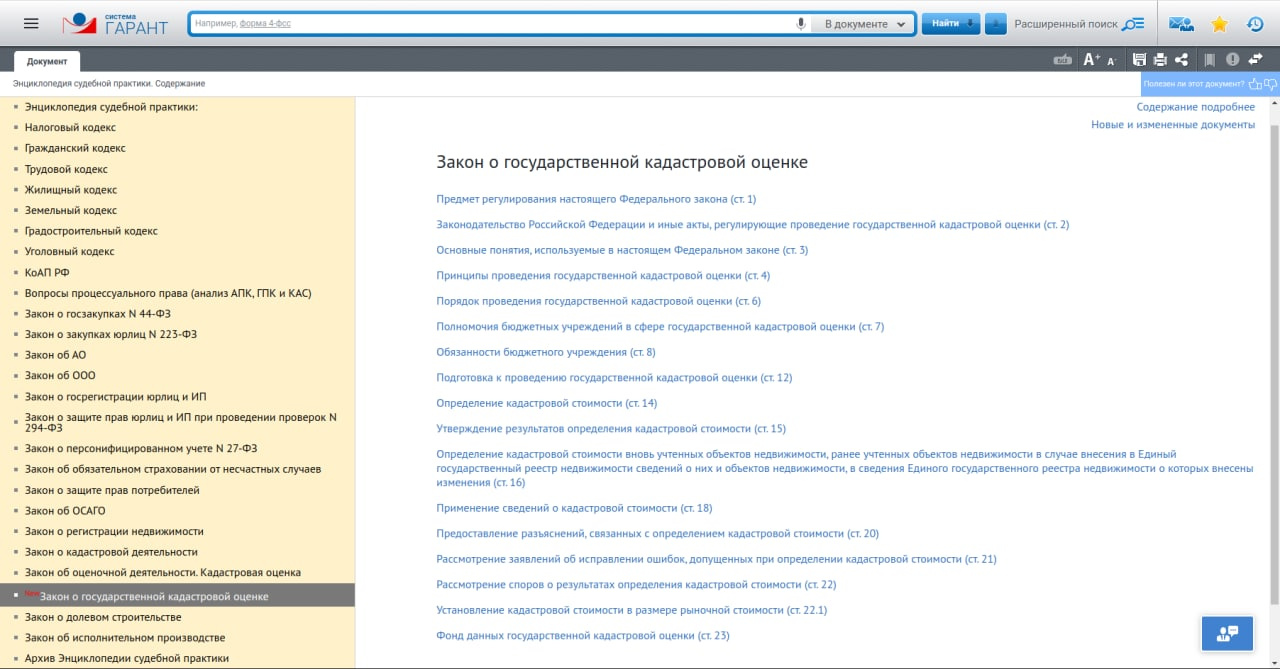
Task: Click the microphone voice search icon
Action: (x=800, y=24)
